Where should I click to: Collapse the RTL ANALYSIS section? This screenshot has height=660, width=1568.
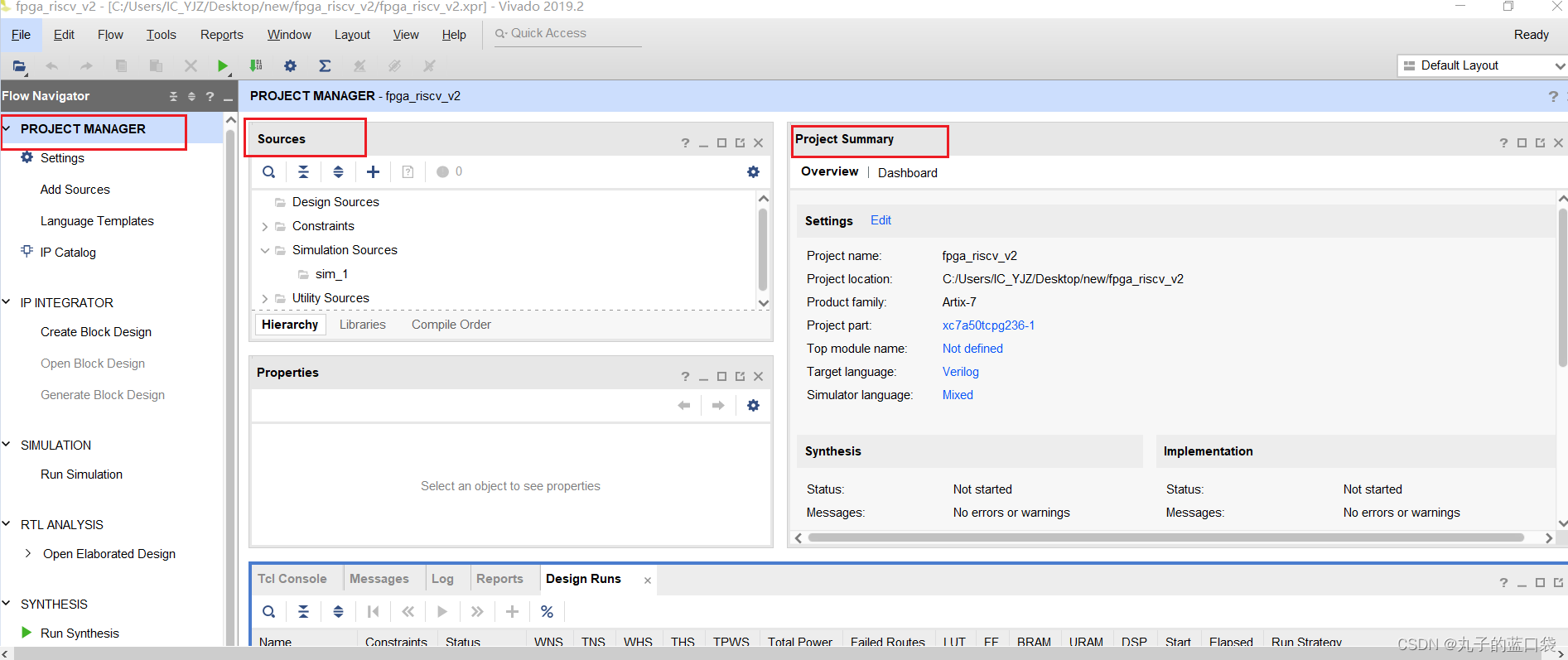tap(7, 524)
